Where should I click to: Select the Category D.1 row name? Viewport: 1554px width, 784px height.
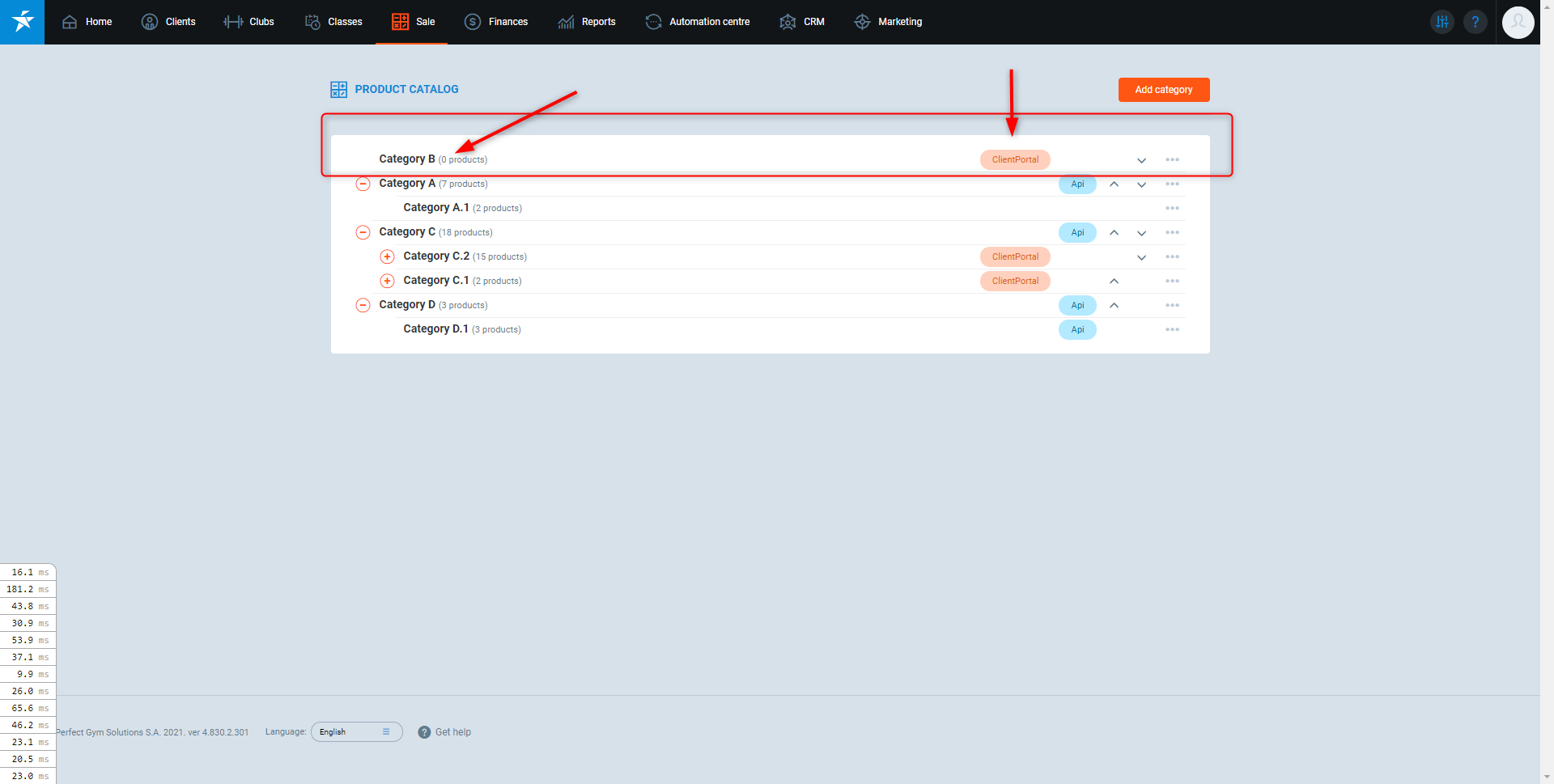pyautogui.click(x=435, y=329)
